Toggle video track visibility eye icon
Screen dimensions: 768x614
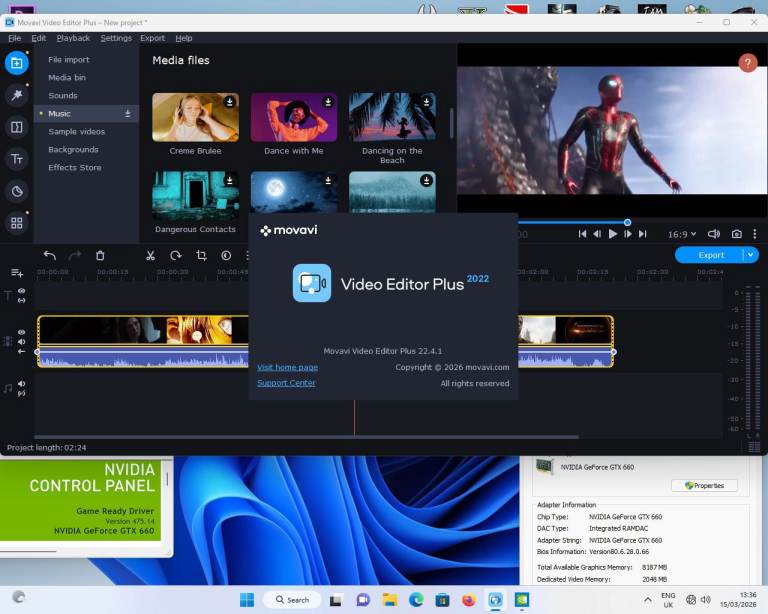pyautogui.click(x=22, y=332)
